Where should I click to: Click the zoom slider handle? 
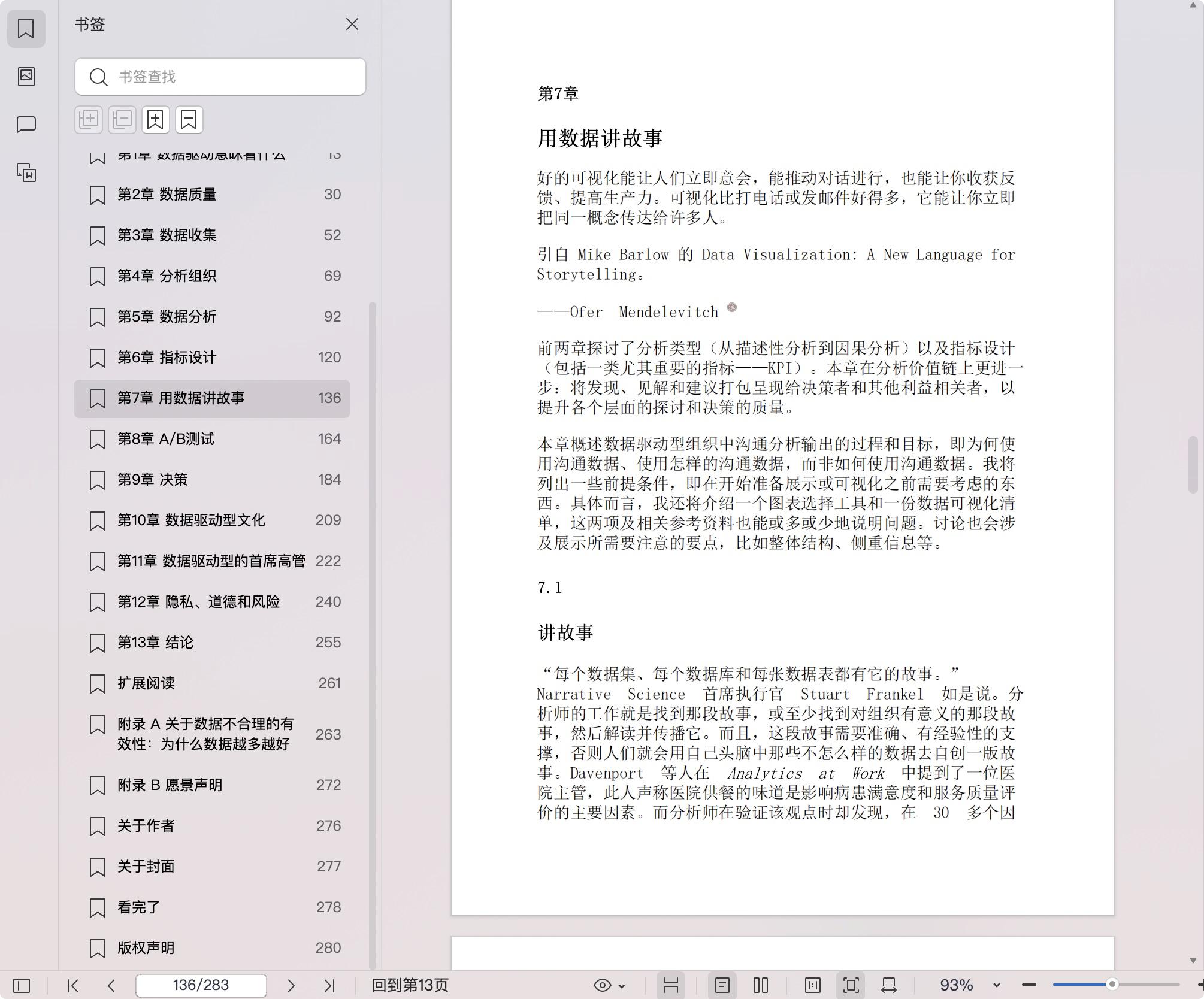point(1112,985)
